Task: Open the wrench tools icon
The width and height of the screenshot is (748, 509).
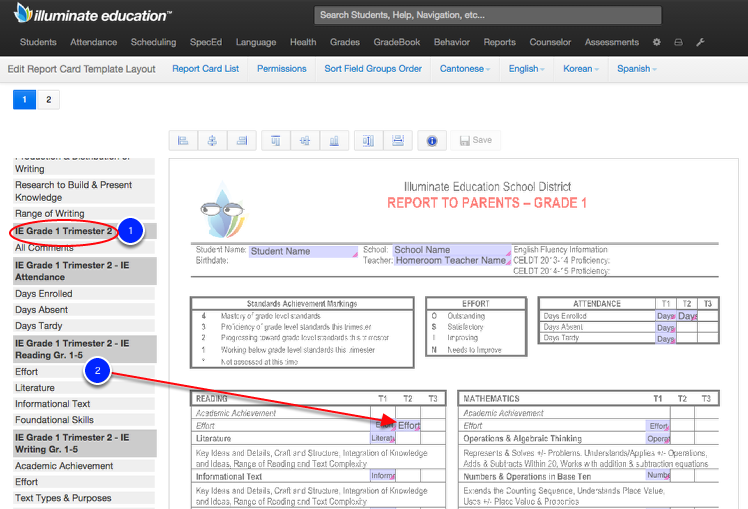Action: coord(700,42)
